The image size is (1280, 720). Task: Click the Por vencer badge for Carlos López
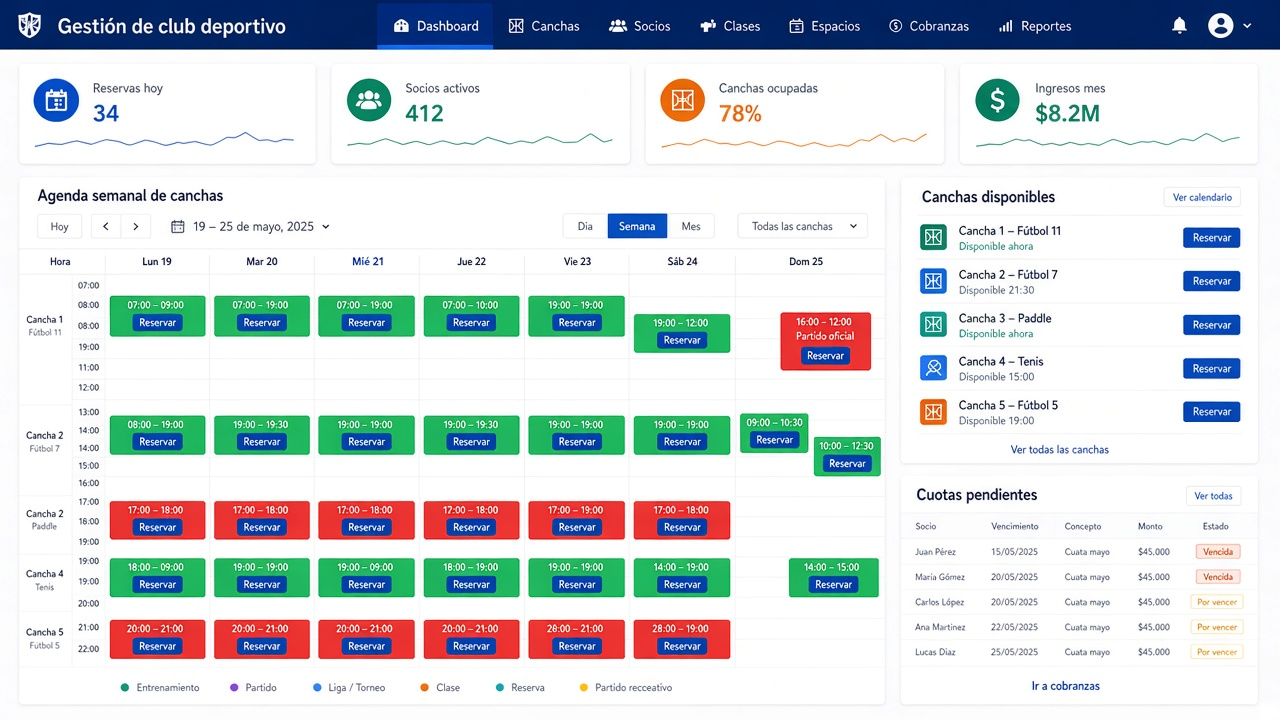[x=1216, y=602]
